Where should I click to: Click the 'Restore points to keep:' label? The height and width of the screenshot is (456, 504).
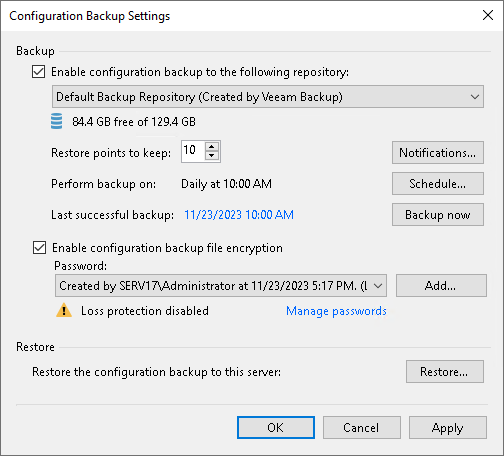(111, 153)
